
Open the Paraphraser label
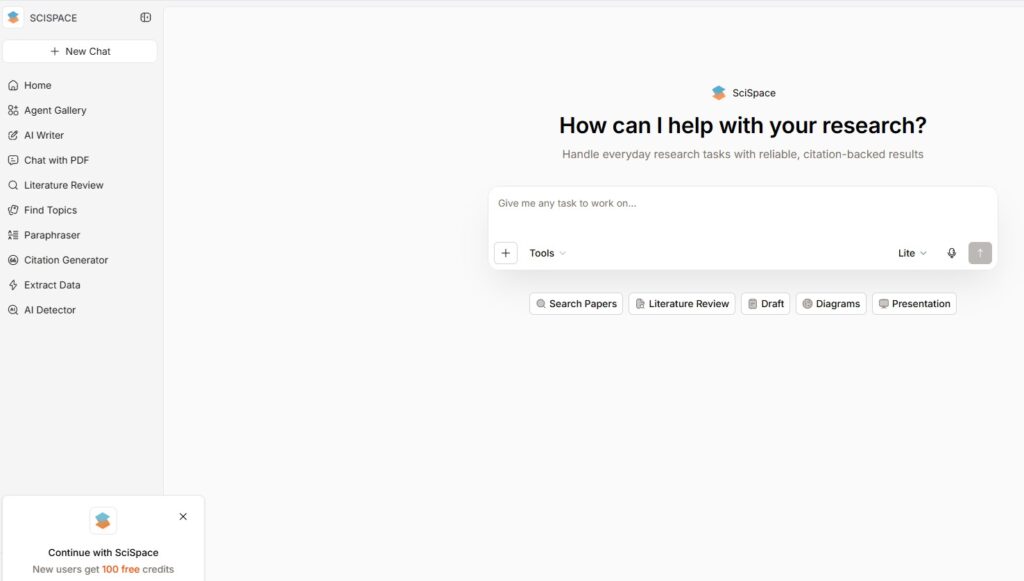52,235
